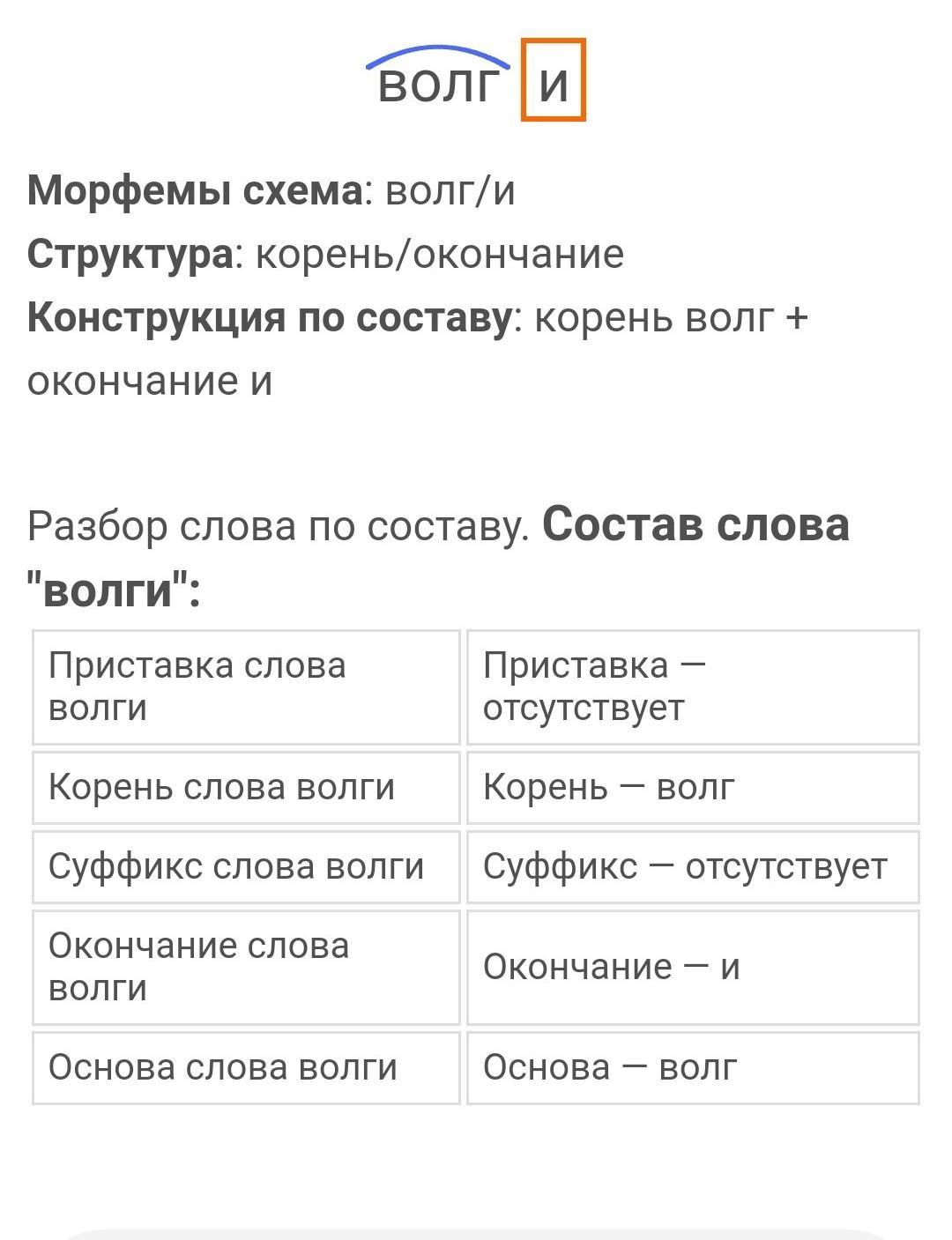The image size is (952, 1240).
Task: Select the 'Морфемы схема' bold label
Action: point(195,190)
